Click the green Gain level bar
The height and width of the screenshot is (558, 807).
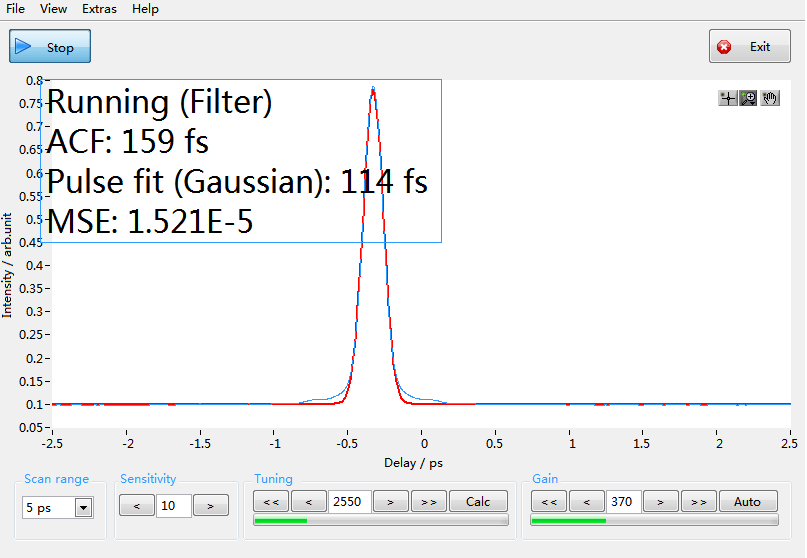click(569, 520)
